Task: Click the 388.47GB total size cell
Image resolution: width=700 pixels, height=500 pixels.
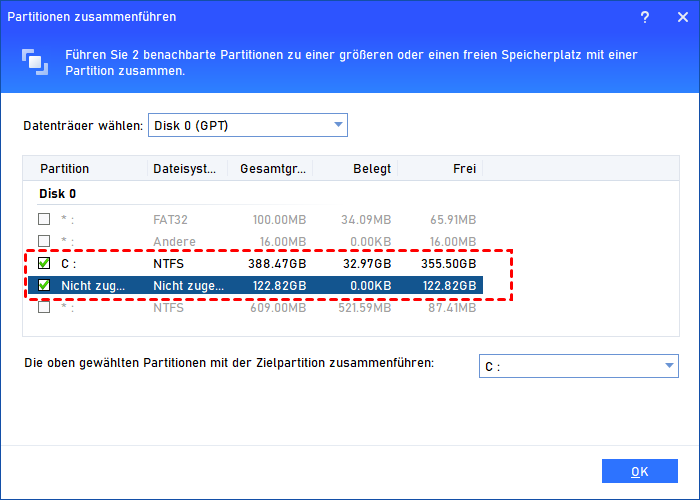Action: pos(277,263)
